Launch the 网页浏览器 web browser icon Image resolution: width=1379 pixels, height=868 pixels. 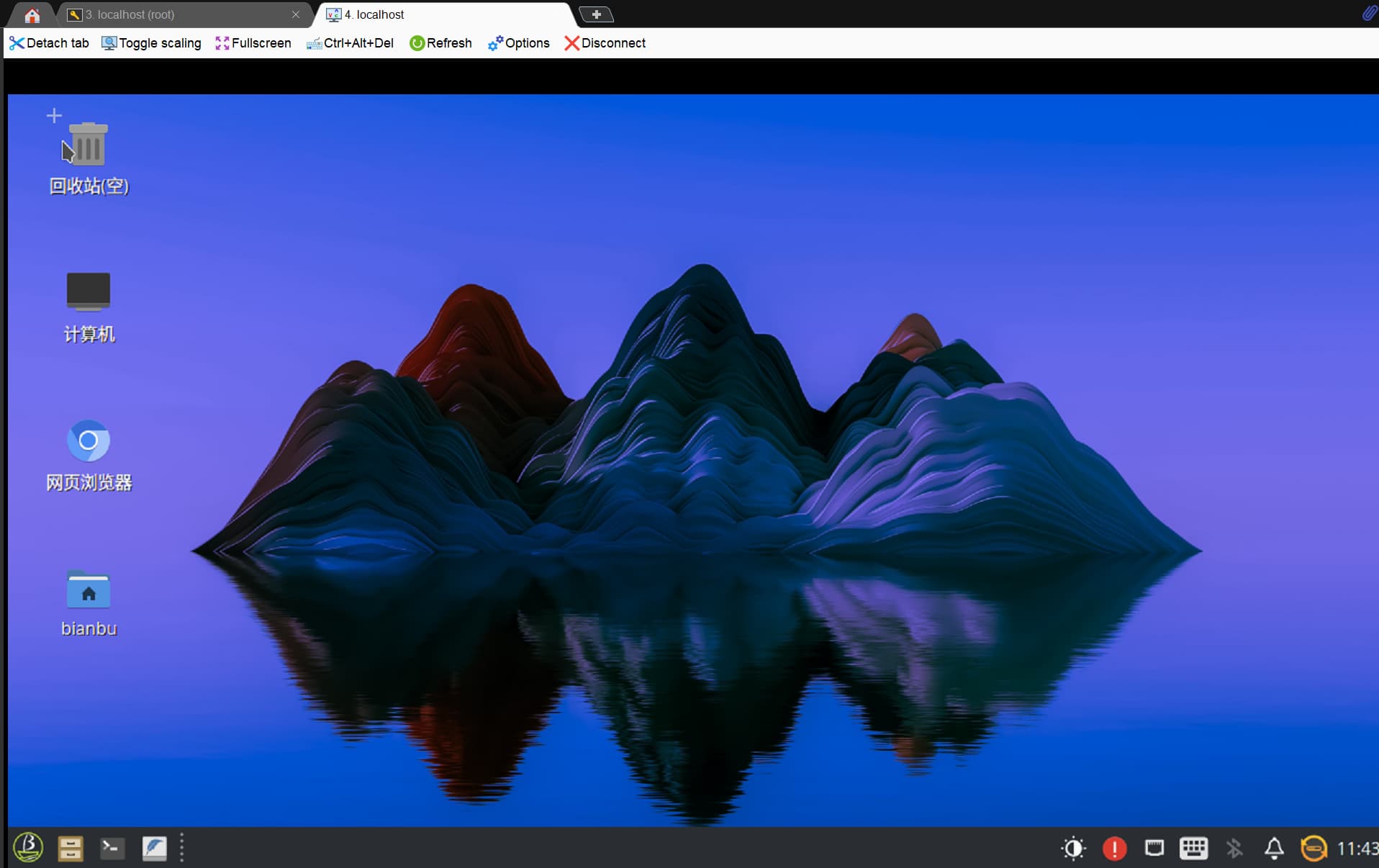tap(88, 440)
